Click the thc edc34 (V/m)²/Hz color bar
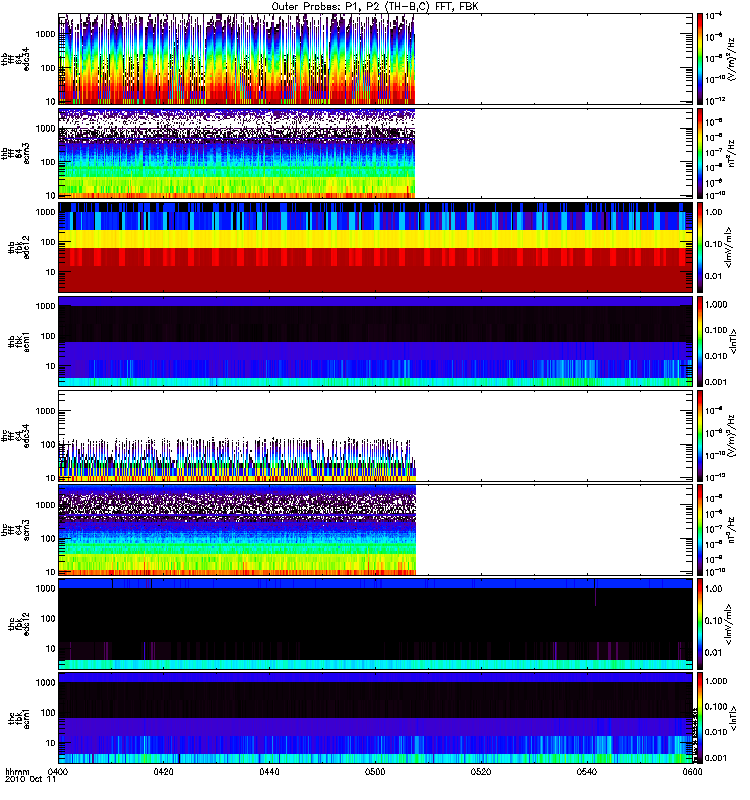 coord(700,436)
